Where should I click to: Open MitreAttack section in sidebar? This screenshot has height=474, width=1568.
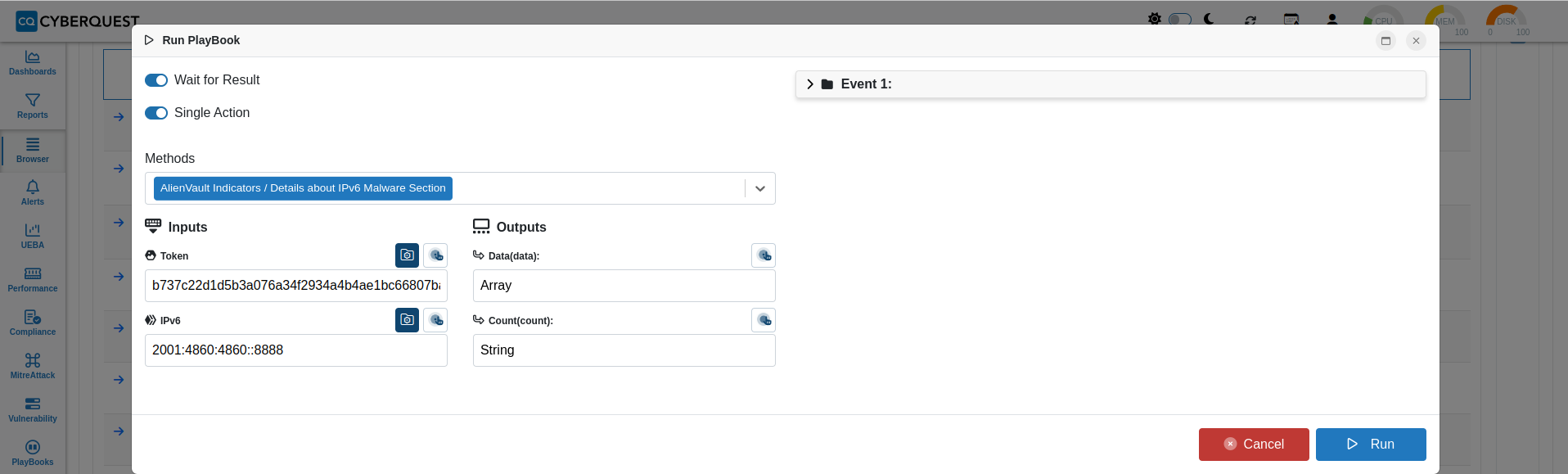(33, 367)
